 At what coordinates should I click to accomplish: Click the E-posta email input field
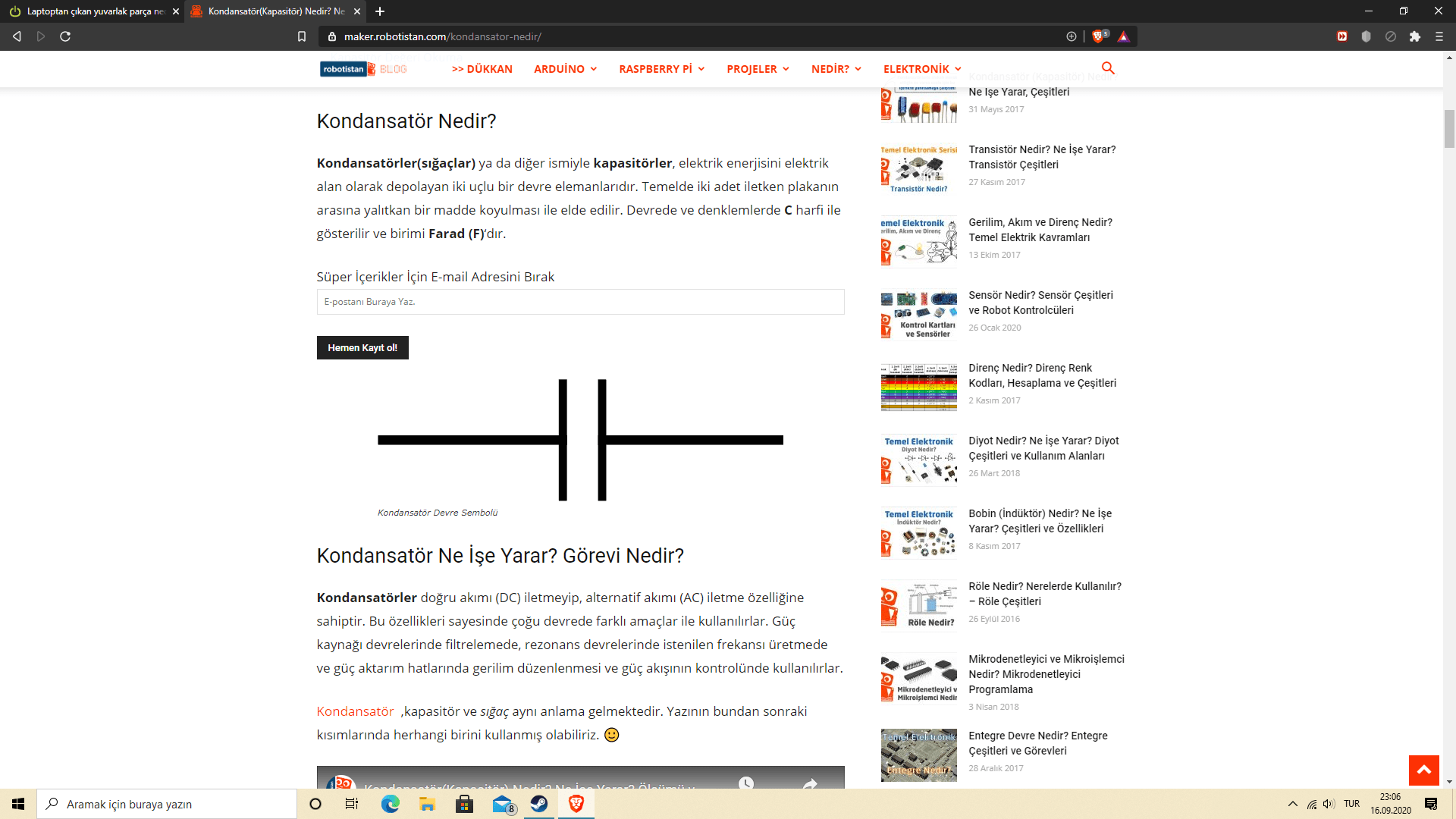click(580, 302)
